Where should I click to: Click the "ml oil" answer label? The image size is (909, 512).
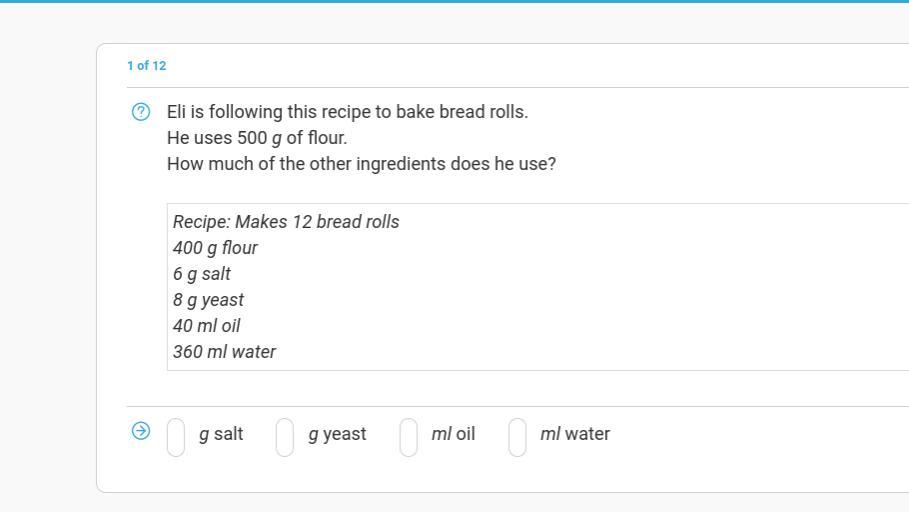(x=453, y=434)
